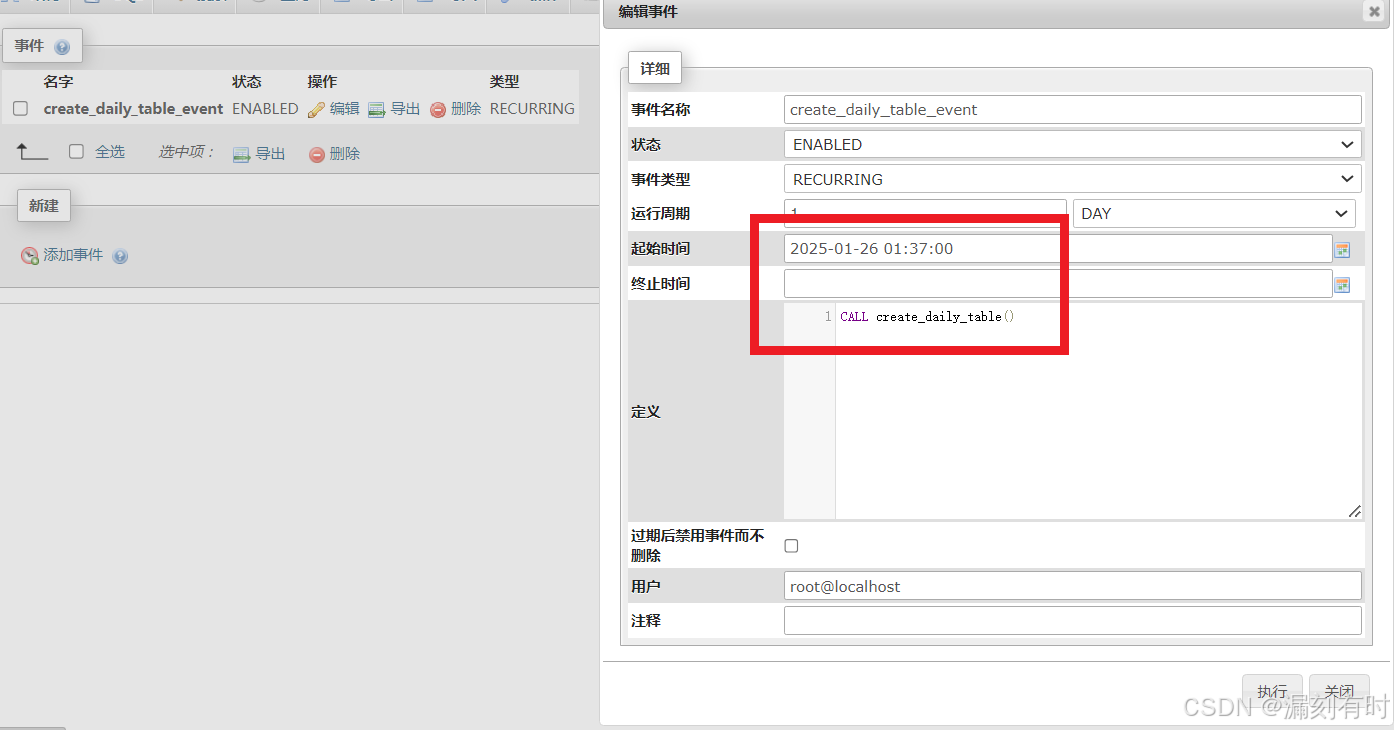Click into the empty 终止时间 field
The width and height of the screenshot is (1394, 730).
point(1058,283)
